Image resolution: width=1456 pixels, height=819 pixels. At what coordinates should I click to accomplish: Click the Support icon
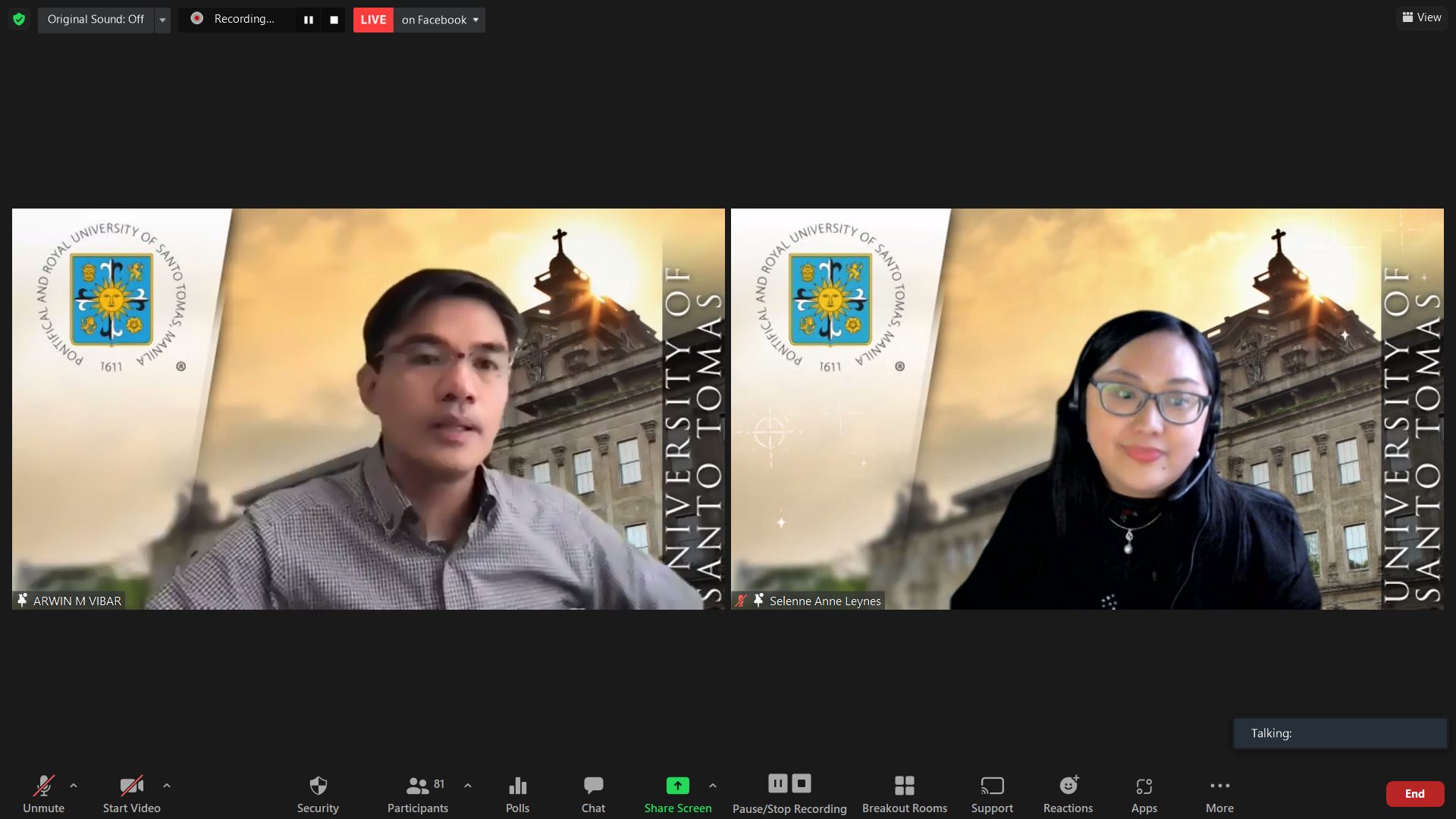tap(992, 786)
